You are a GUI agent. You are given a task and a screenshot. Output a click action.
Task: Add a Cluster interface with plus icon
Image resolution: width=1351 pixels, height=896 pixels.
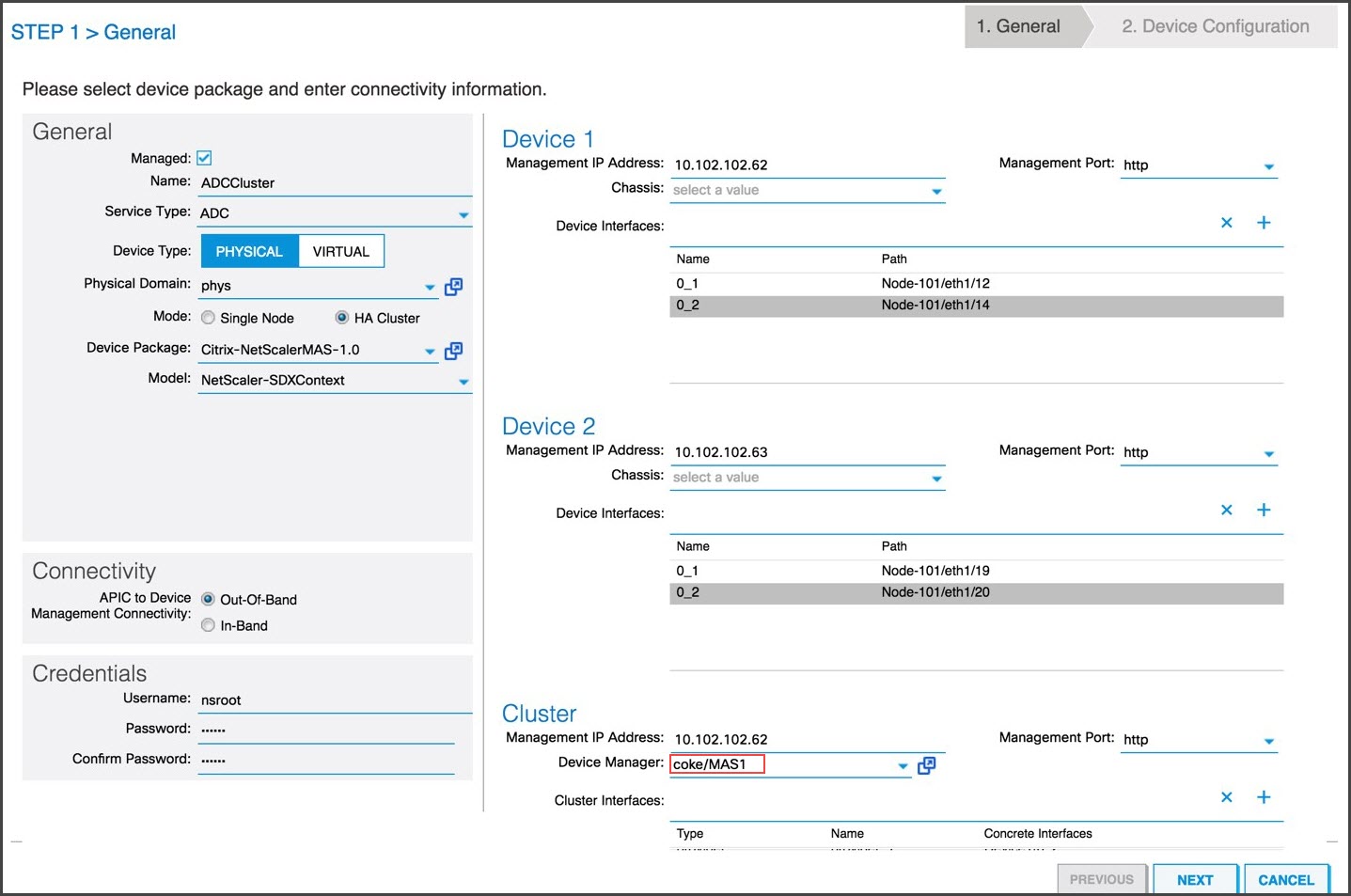coord(1264,797)
